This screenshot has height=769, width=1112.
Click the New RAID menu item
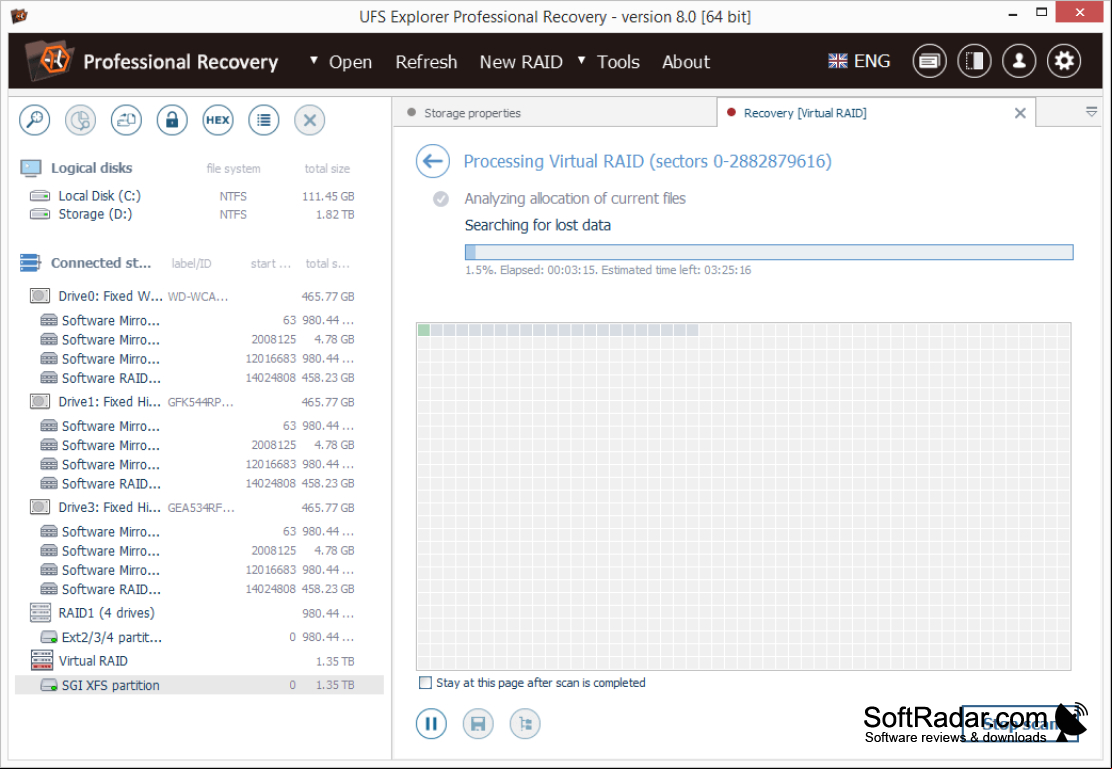tap(521, 62)
